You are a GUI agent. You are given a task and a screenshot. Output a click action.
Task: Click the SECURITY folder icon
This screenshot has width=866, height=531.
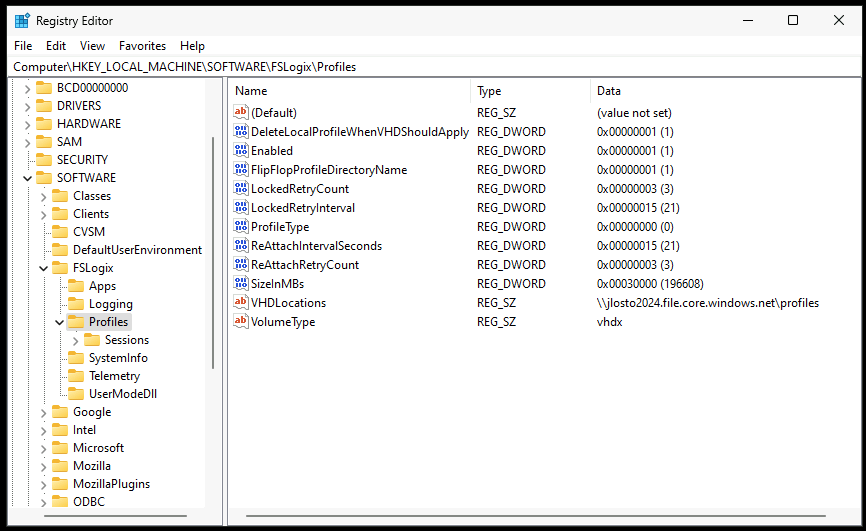pos(44,160)
